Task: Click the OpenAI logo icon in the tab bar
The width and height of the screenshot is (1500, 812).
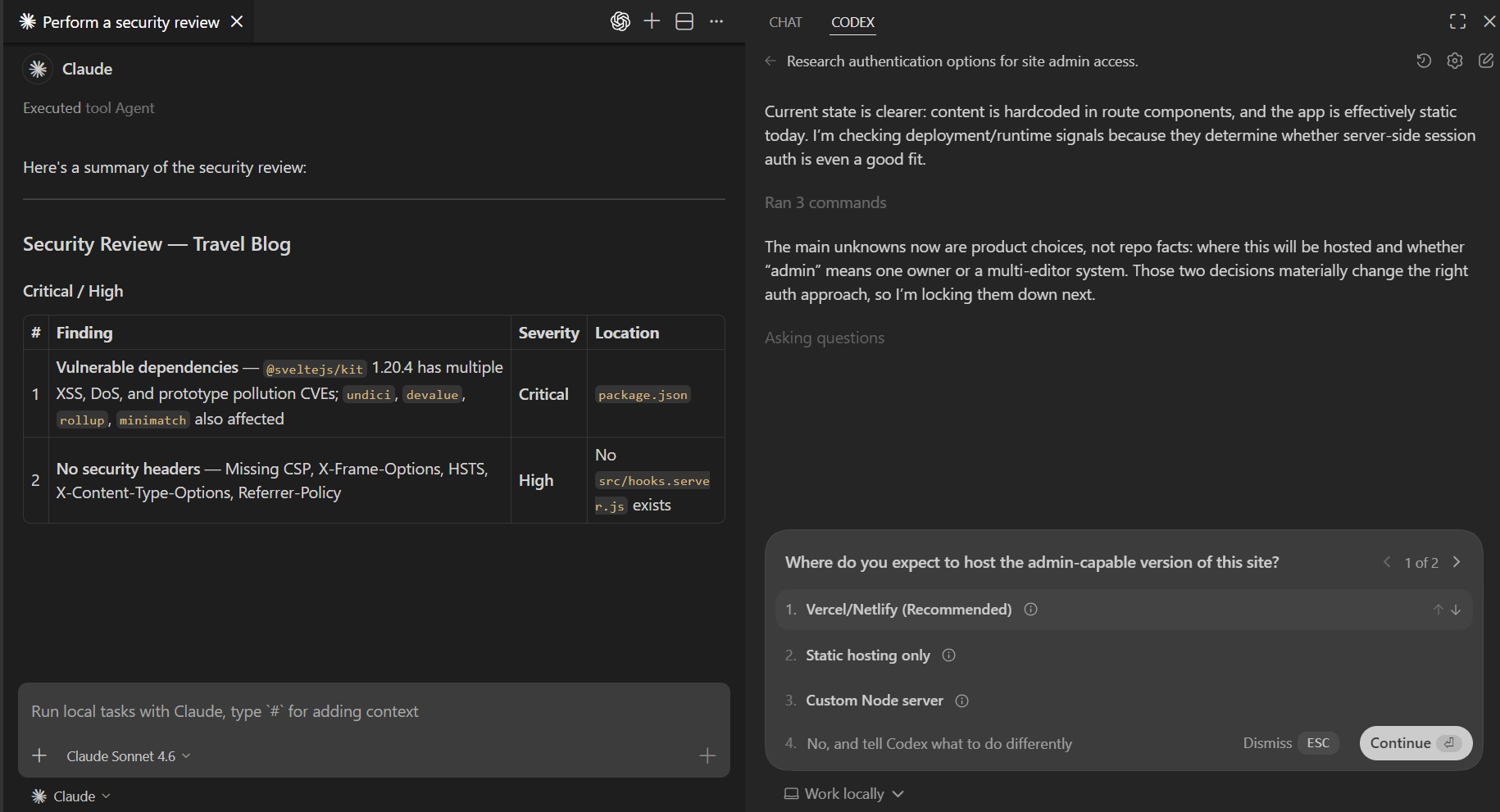Action: pyautogui.click(x=620, y=21)
